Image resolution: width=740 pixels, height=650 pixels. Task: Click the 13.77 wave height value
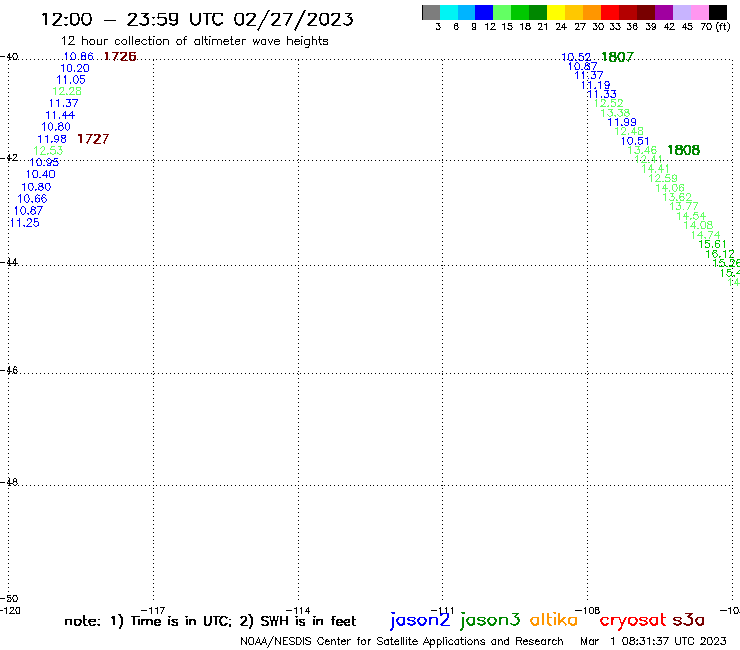pos(684,206)
